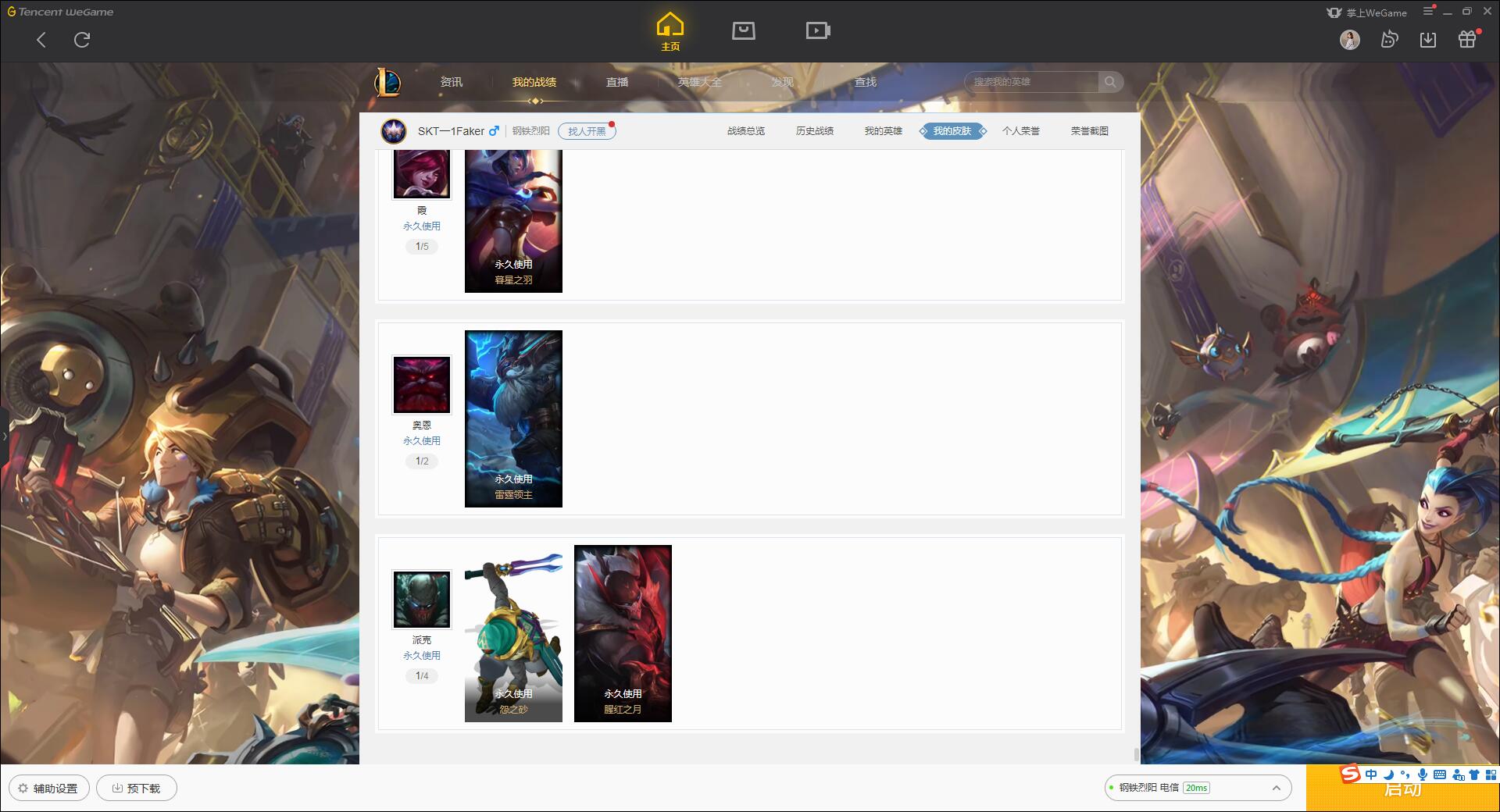Click the 奥恩 champion portrait
The width and height of the screenshot is (1500, 812).
(x=422, y=385)
